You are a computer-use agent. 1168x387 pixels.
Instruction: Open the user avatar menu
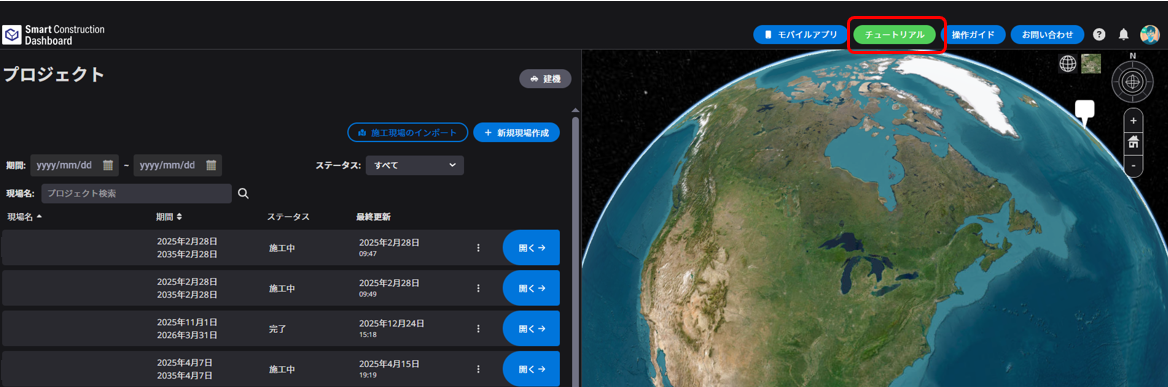1149,34
